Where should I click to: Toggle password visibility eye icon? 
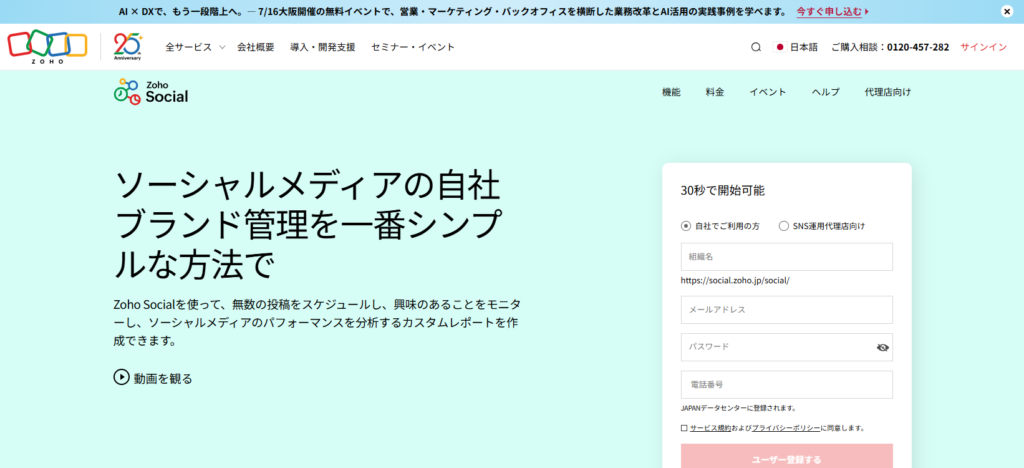click(882, 347)
